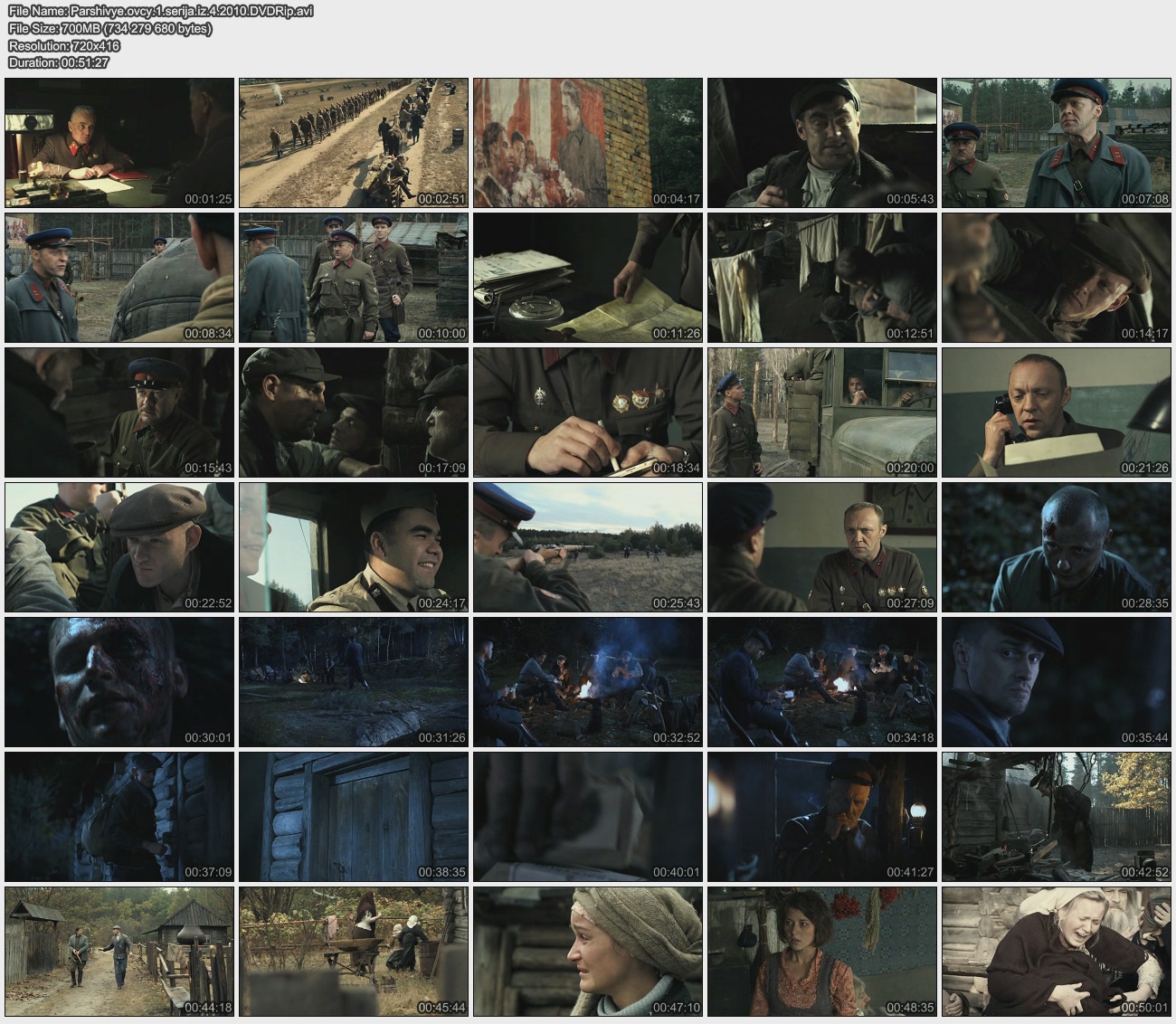Open the village road thumbnail at 00:44:18

tap(119, 952)
